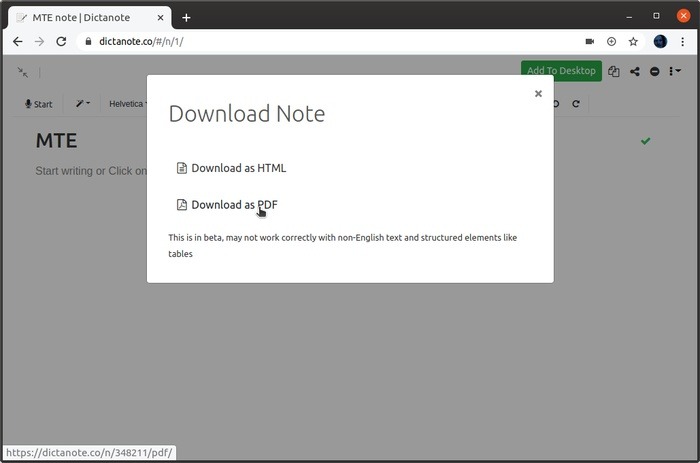Click the HTML file icon
700x463 pixels.
coord(182,168)
